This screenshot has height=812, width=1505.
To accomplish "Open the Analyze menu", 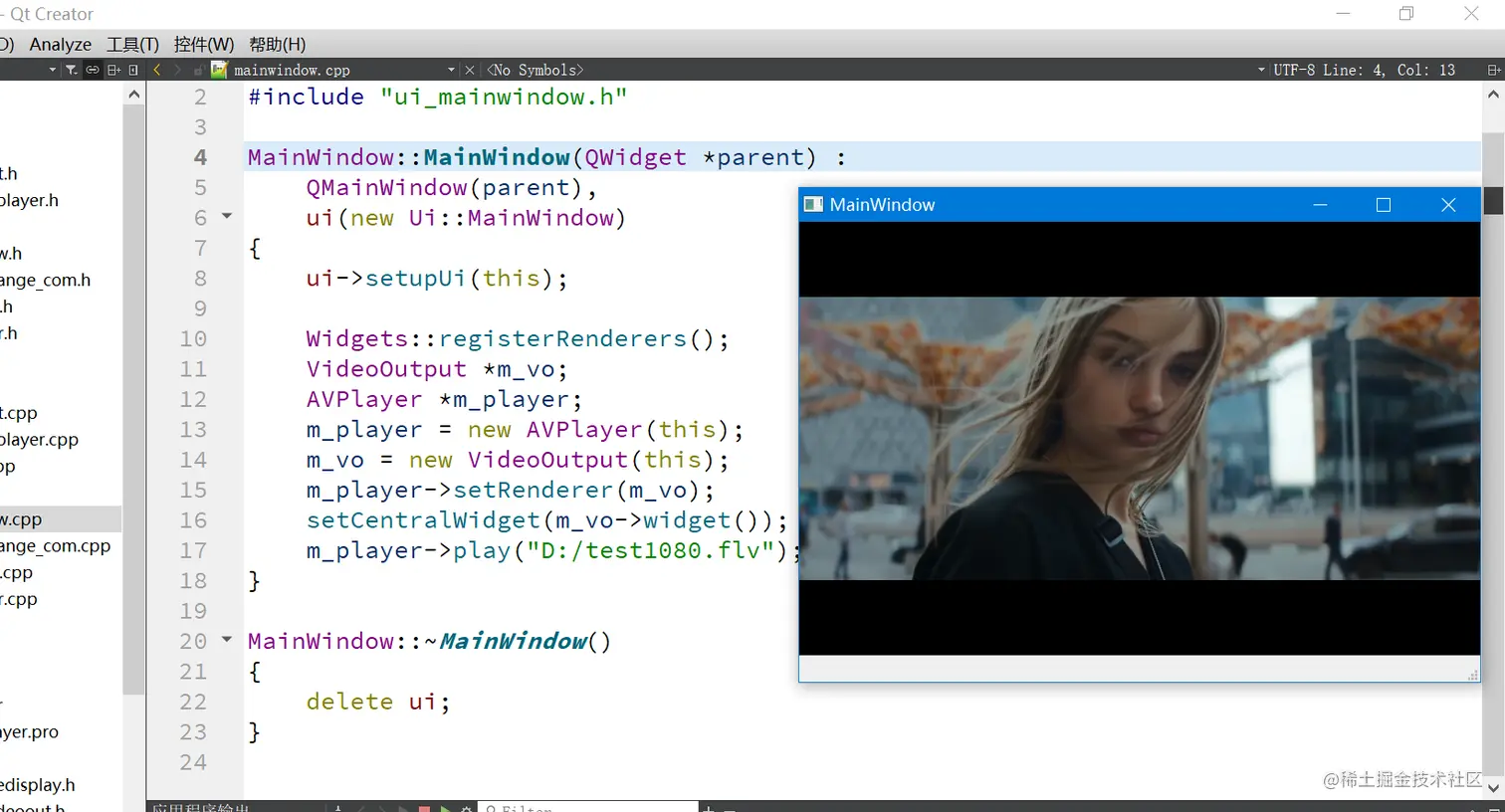I will click(60, 44).
